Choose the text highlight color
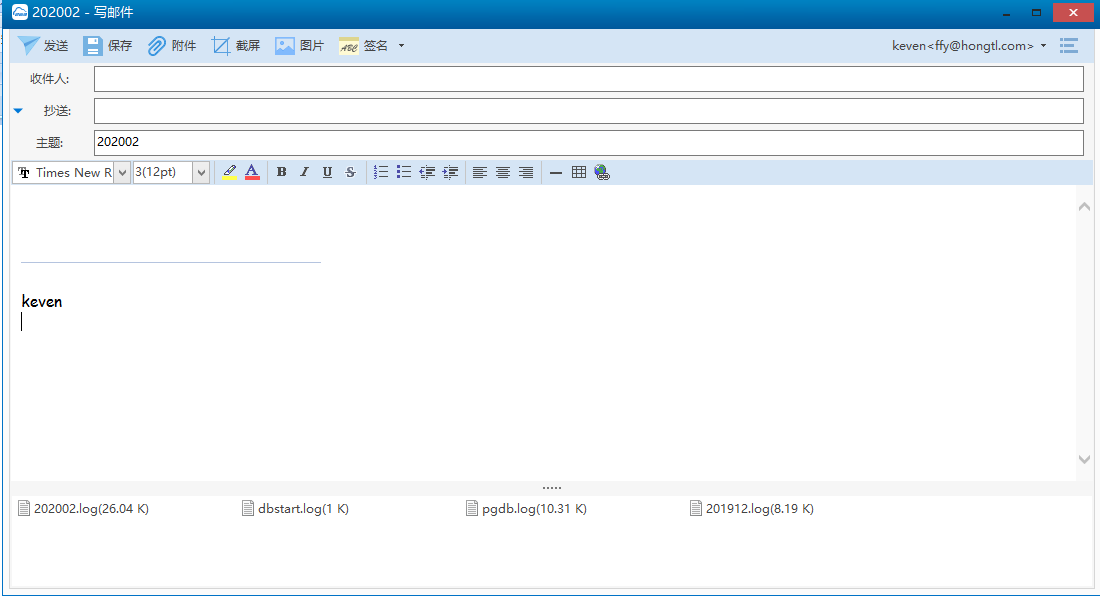 click(x=230, y=172)
